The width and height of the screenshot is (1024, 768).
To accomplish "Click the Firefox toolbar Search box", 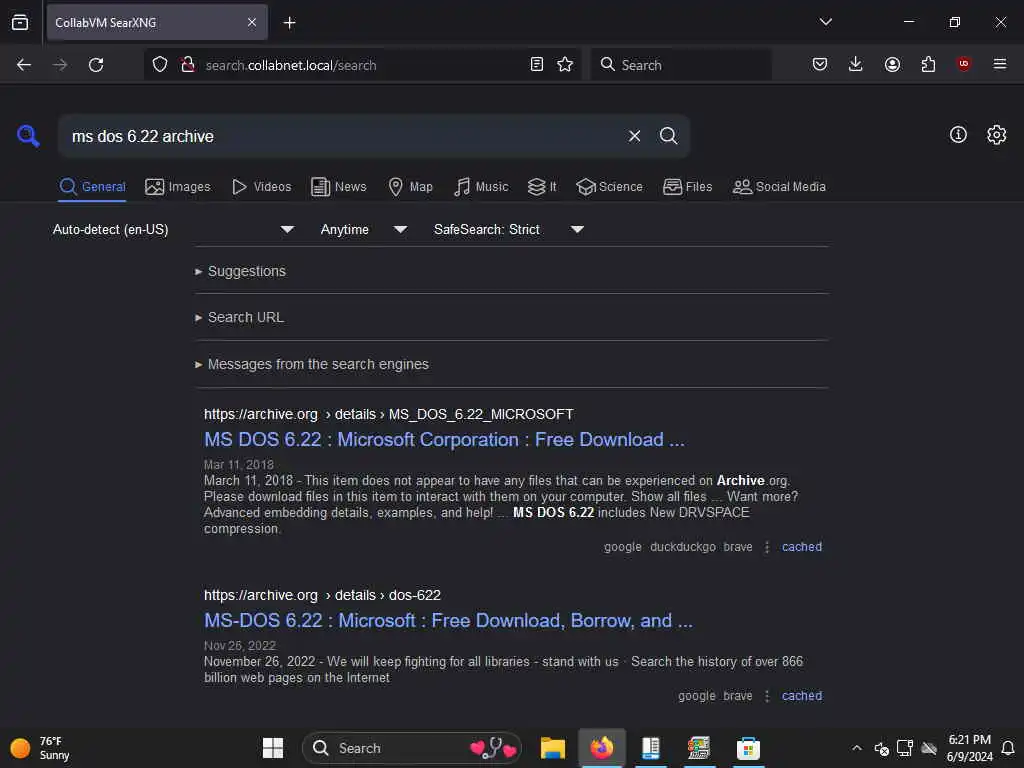I will 680,65.
